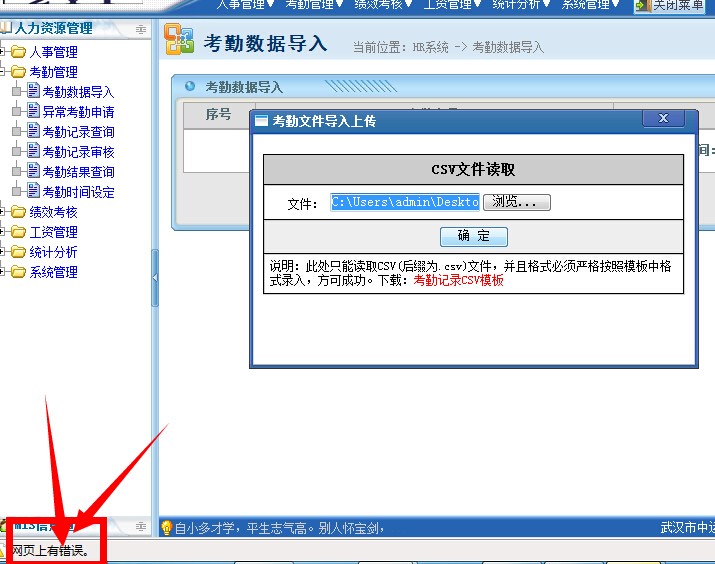Click the CSV file path input field
This screenshot has height=564, width=715.
(405, 202)
